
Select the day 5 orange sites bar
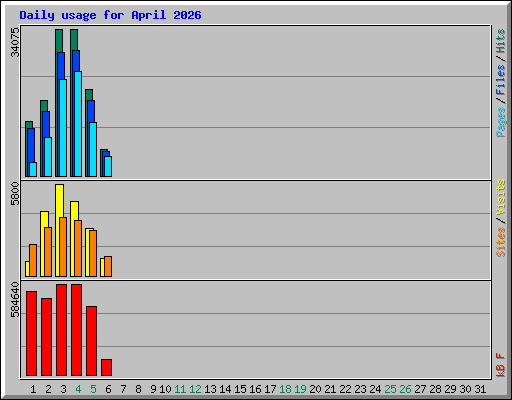[x=93, y=253]
